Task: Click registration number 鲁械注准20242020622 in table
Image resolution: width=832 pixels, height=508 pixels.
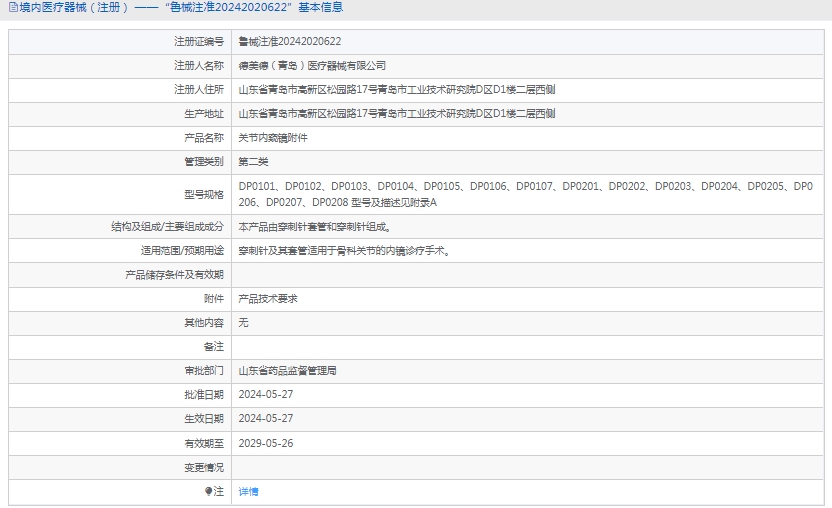Action: click(289, 42)
